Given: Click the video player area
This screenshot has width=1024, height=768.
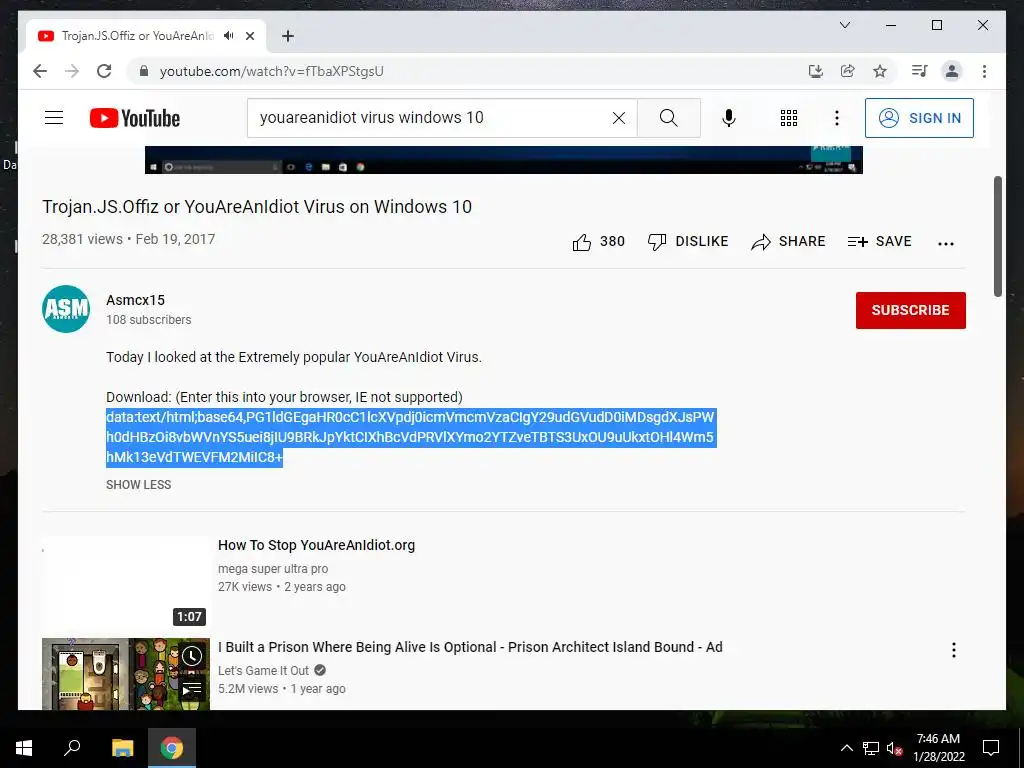Looking at the screenshot, I should tap(504, 160).
